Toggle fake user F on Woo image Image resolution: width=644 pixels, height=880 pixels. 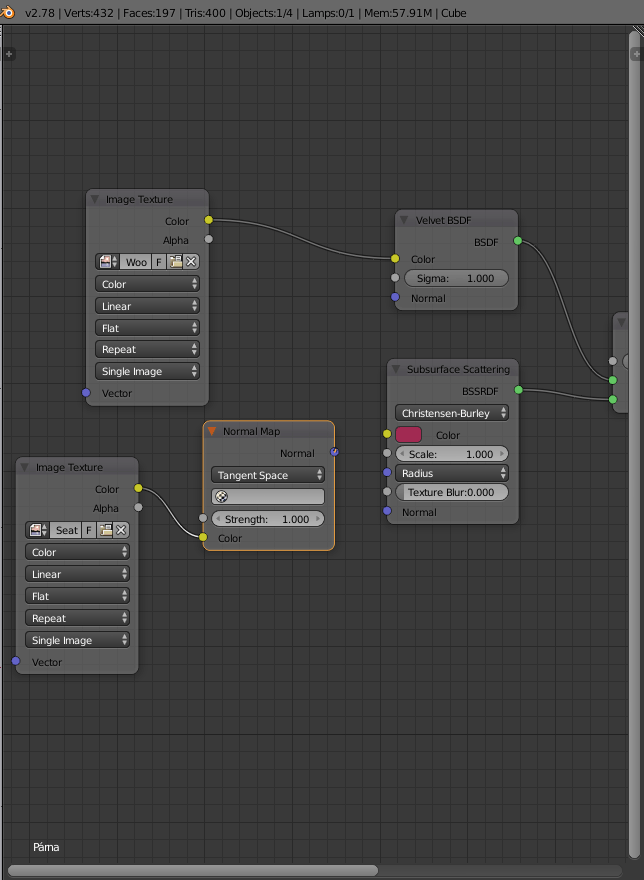[x=159, y=262]
